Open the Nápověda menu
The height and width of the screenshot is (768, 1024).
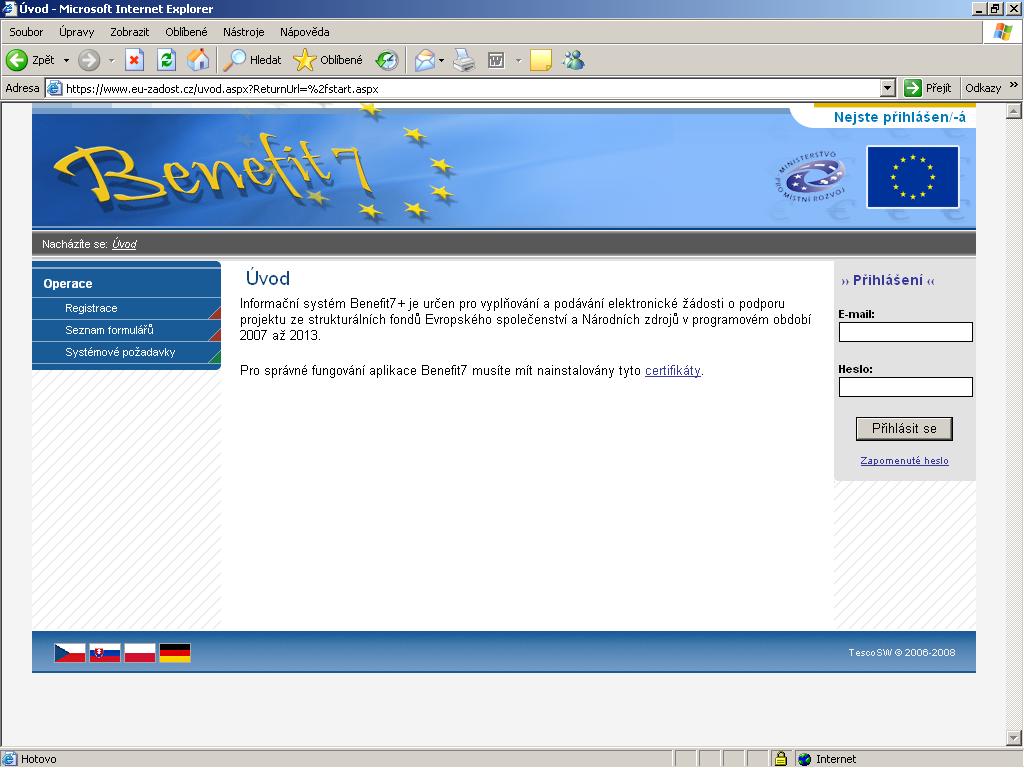[x=304, y=31]
